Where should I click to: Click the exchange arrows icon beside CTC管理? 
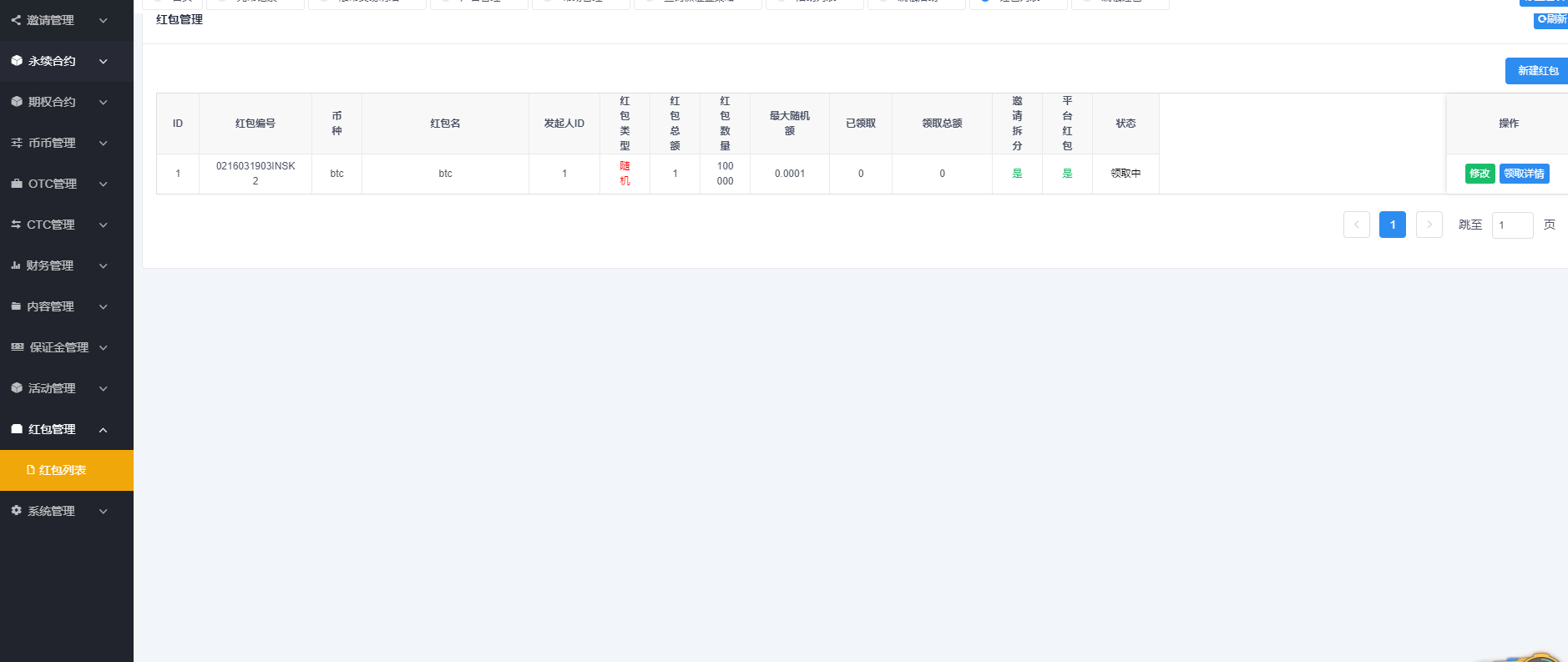point(16,224)
